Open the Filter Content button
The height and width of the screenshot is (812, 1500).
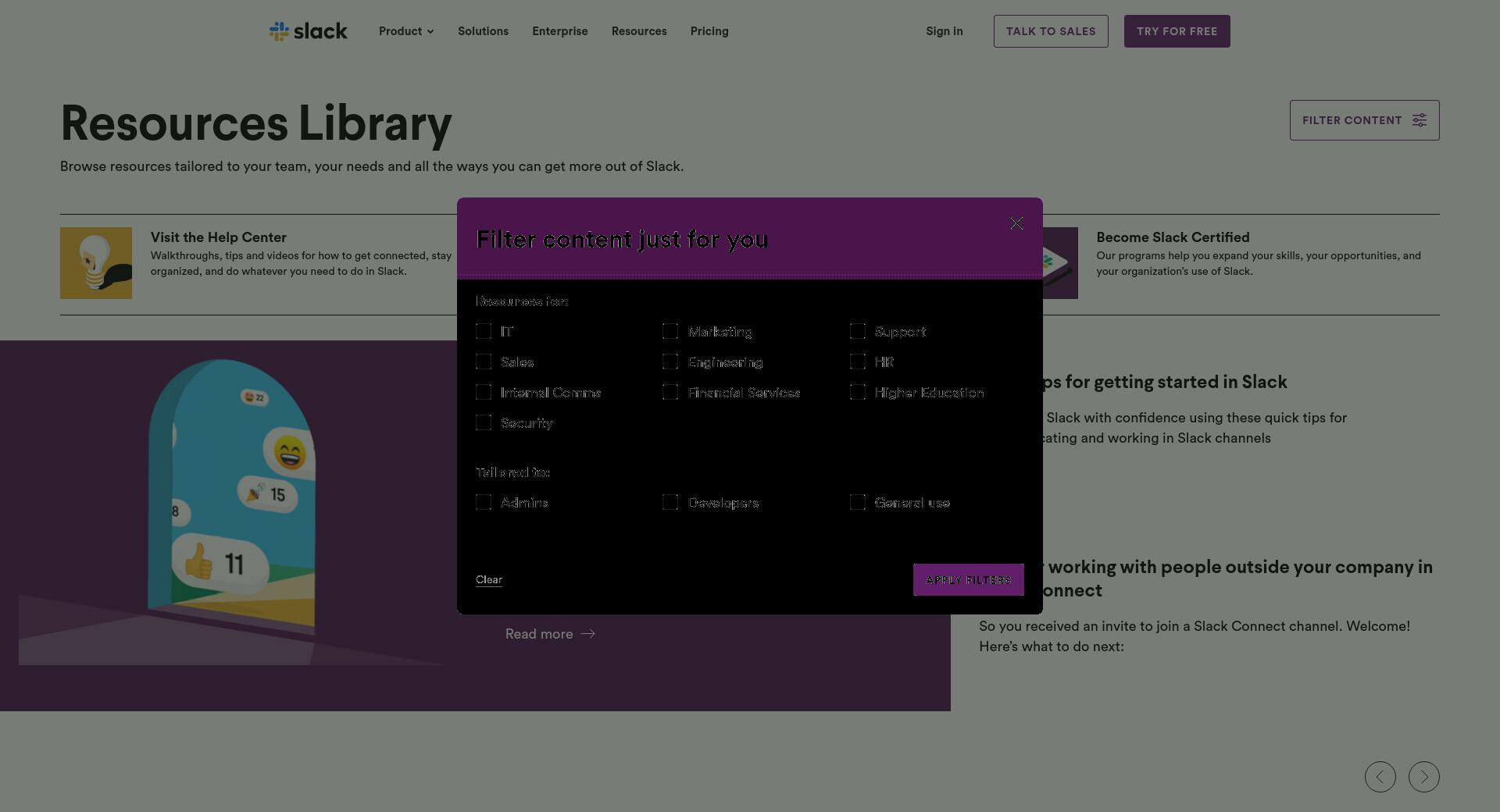1364,120
